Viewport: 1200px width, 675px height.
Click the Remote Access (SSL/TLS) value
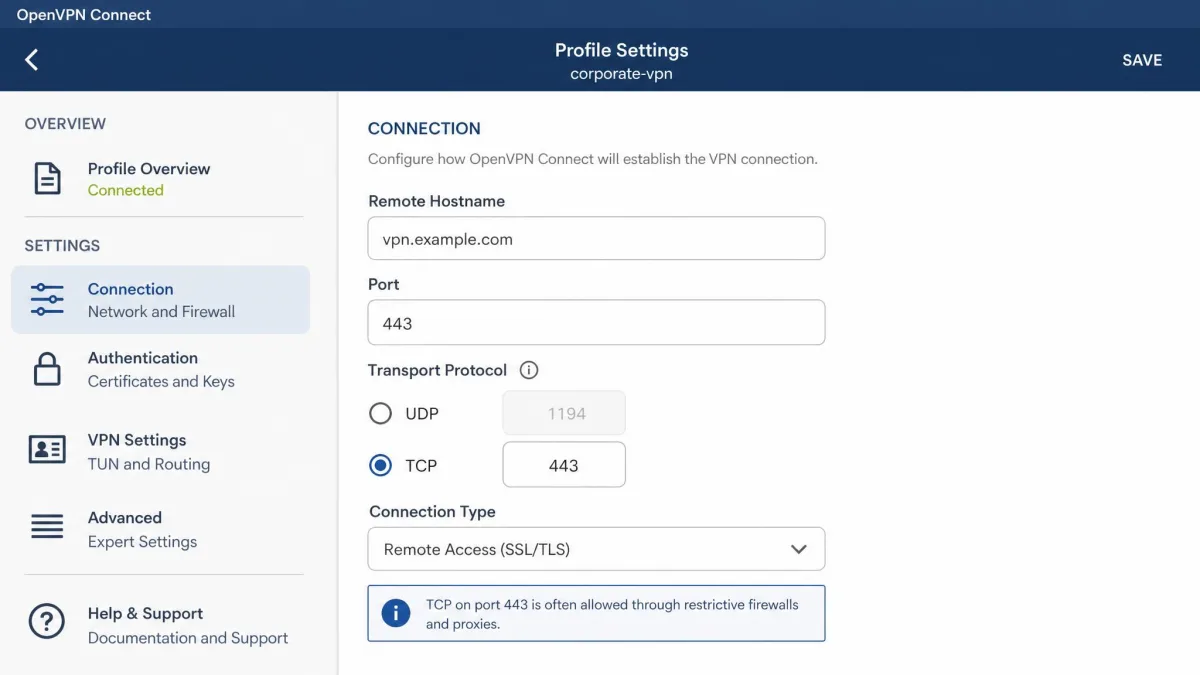(x=476, y=549)
